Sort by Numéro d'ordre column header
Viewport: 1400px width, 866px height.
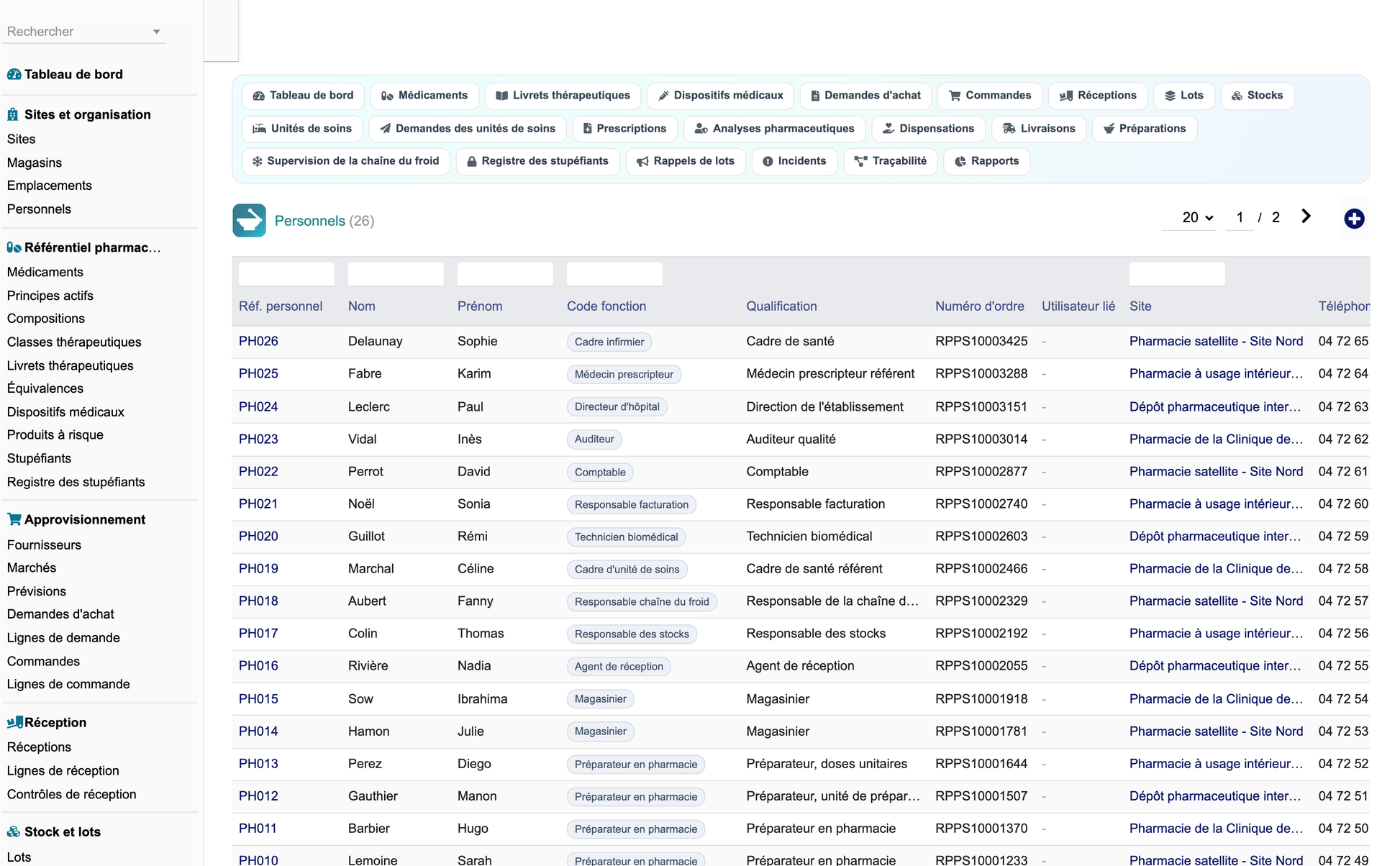point(979,306)
